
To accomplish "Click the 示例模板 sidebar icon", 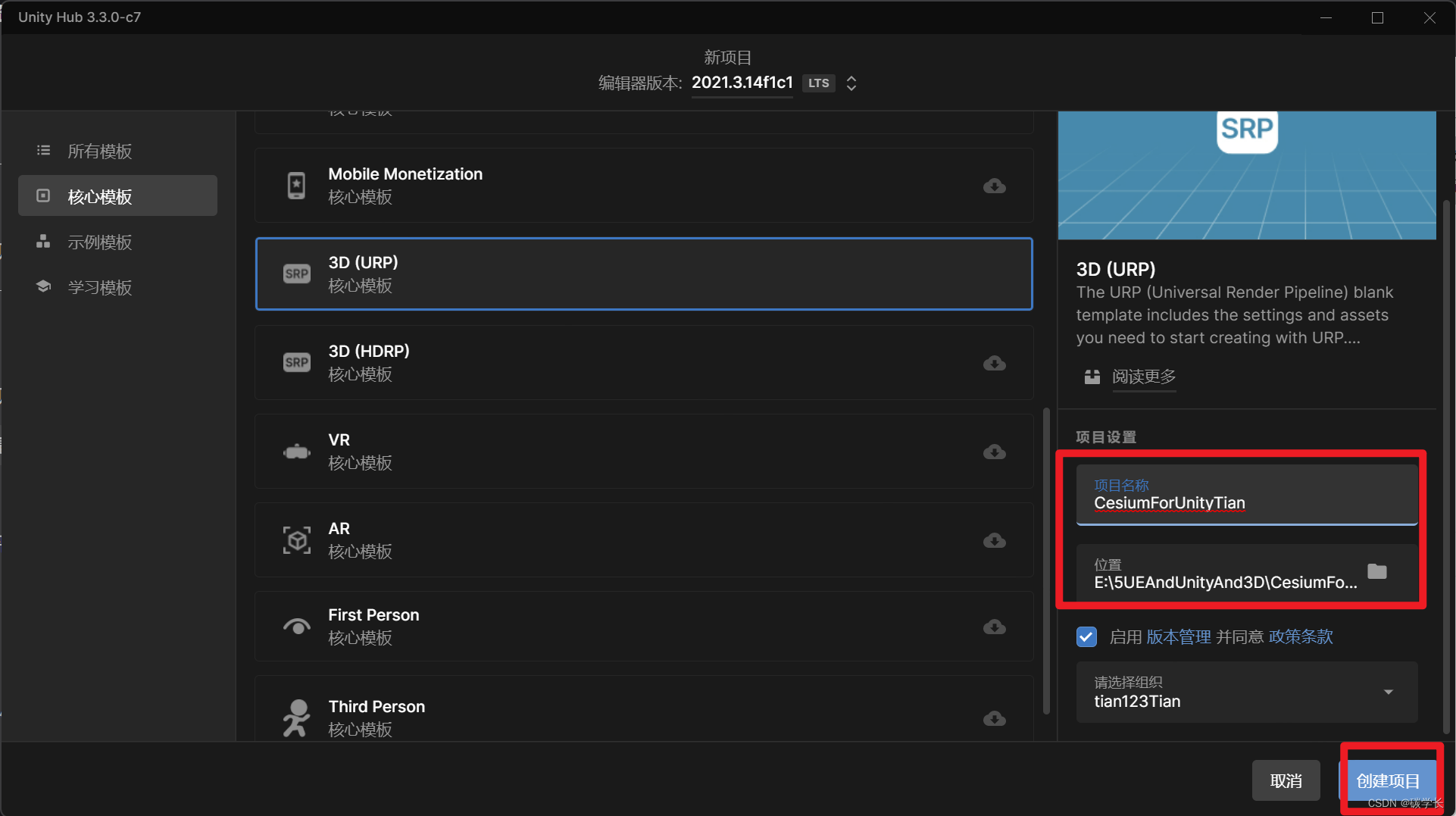I will (x=43, y=242).
